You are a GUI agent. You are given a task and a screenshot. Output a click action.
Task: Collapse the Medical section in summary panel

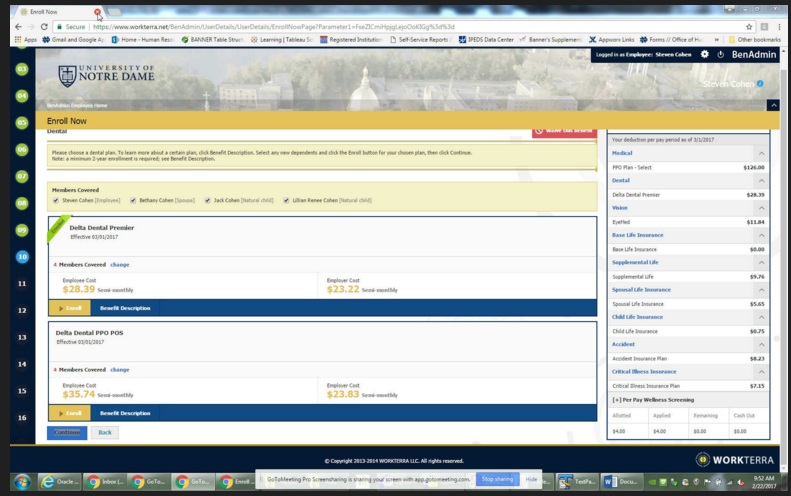click(761, 153)
